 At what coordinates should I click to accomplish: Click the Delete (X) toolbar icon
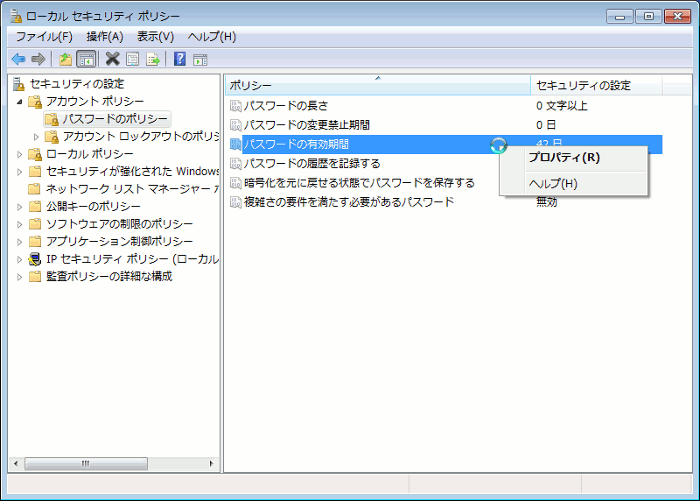pos(112,59)
